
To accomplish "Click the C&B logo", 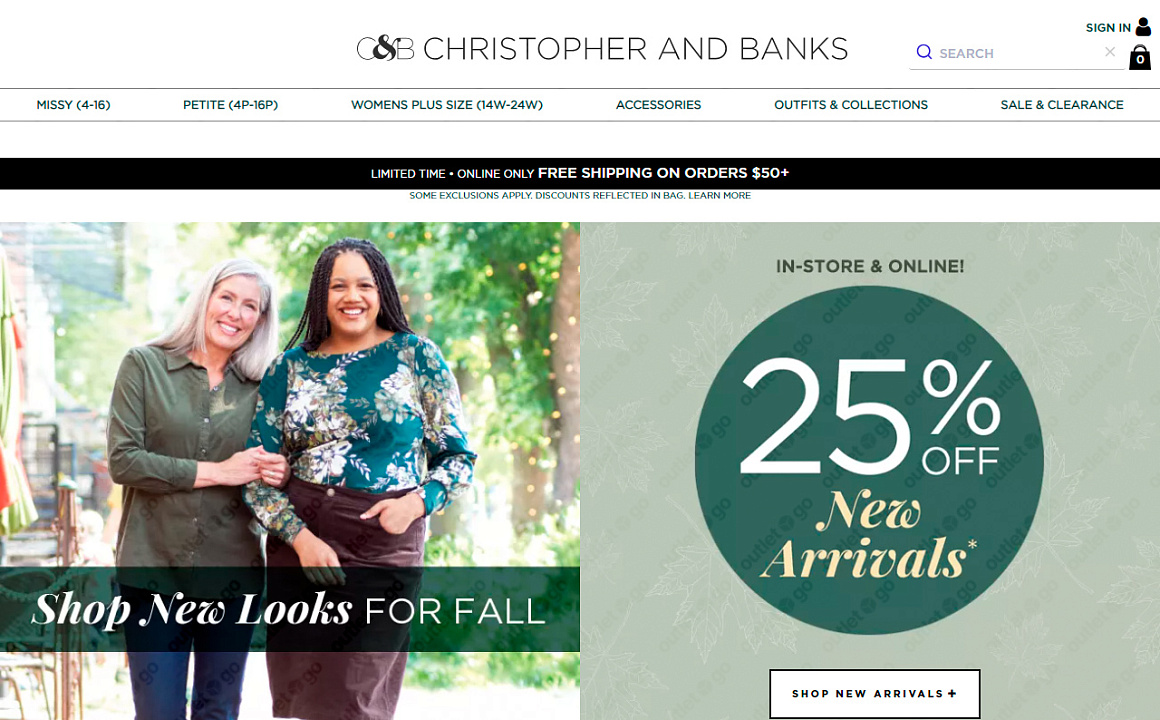I will tap(385, 49).
